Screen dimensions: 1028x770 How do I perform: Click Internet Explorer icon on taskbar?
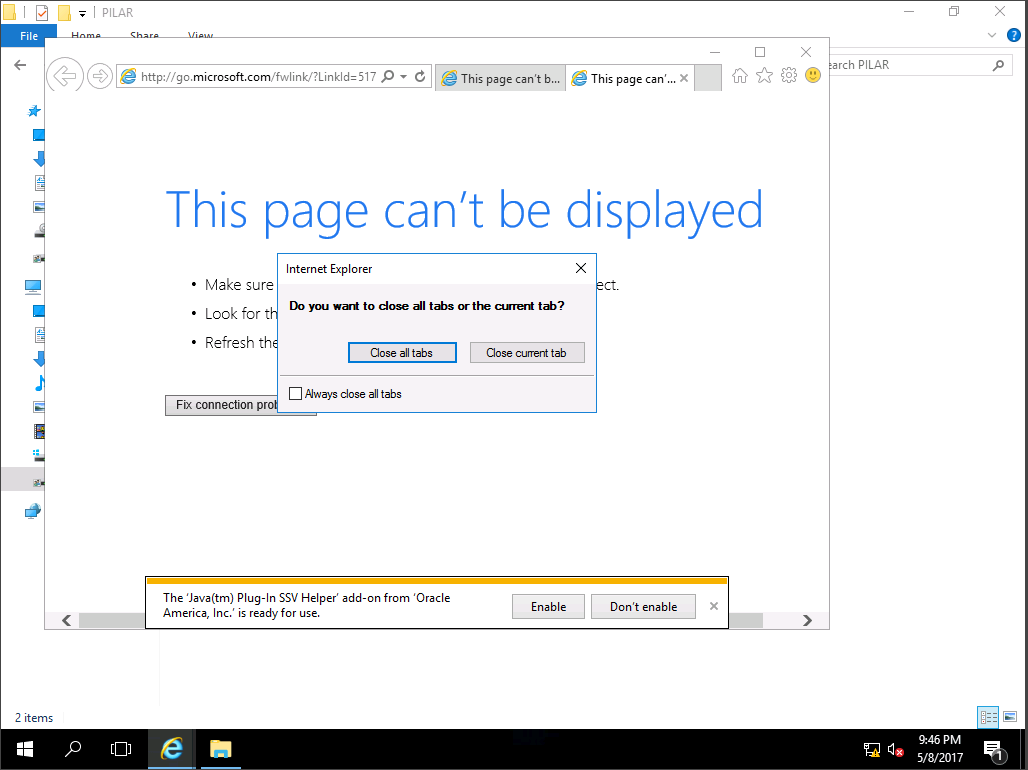pyautogui.click(x=171, y=749)
